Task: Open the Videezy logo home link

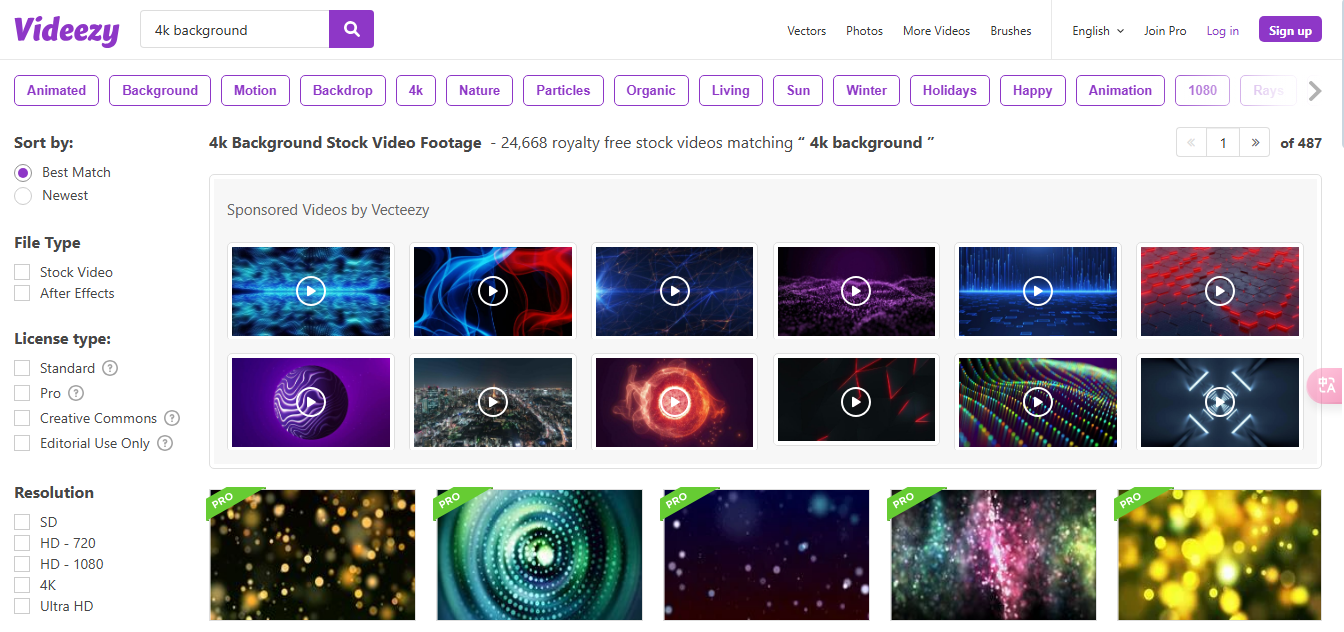Action: pyautogui.click(x=66, y=30)
